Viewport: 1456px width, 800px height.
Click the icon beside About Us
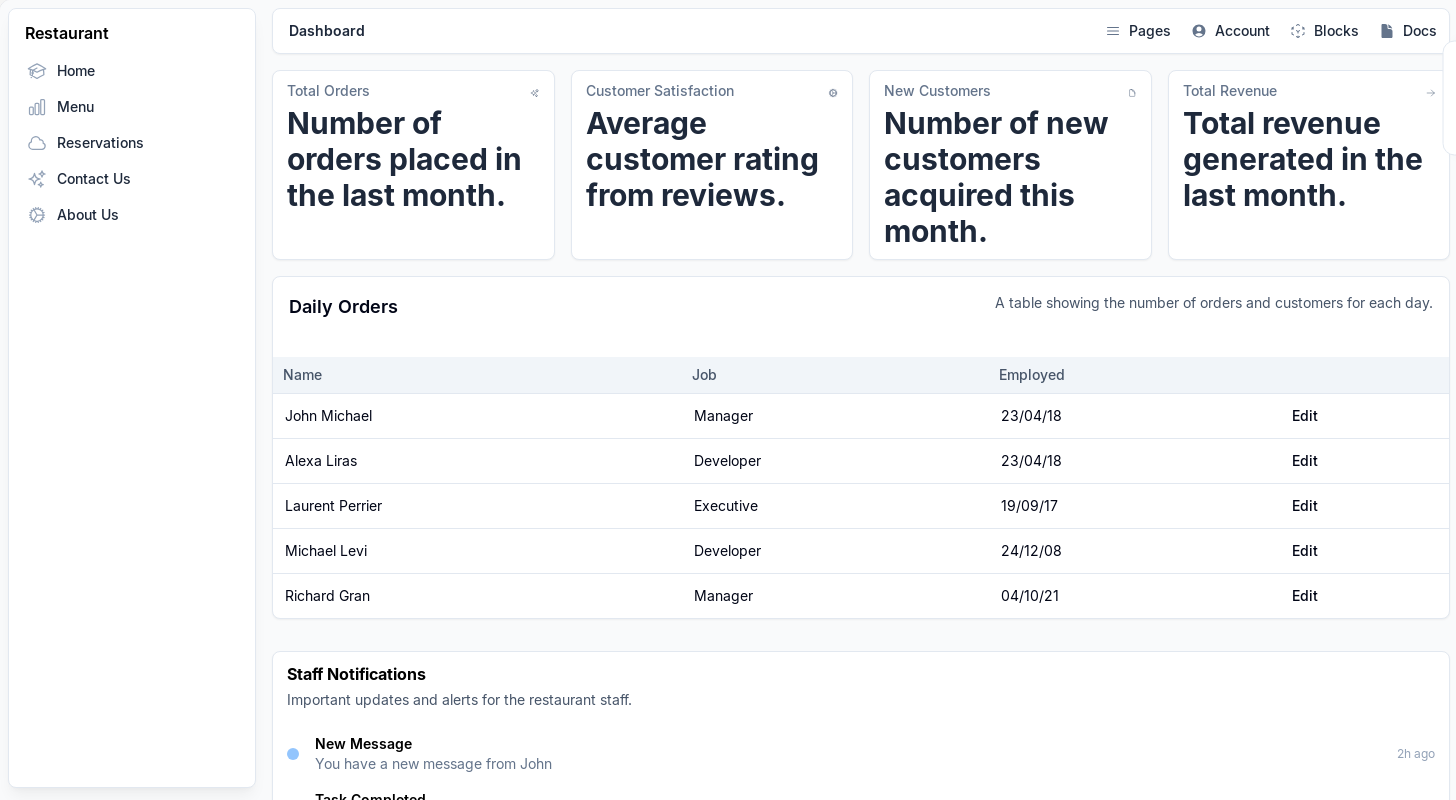tap(37, 215)
